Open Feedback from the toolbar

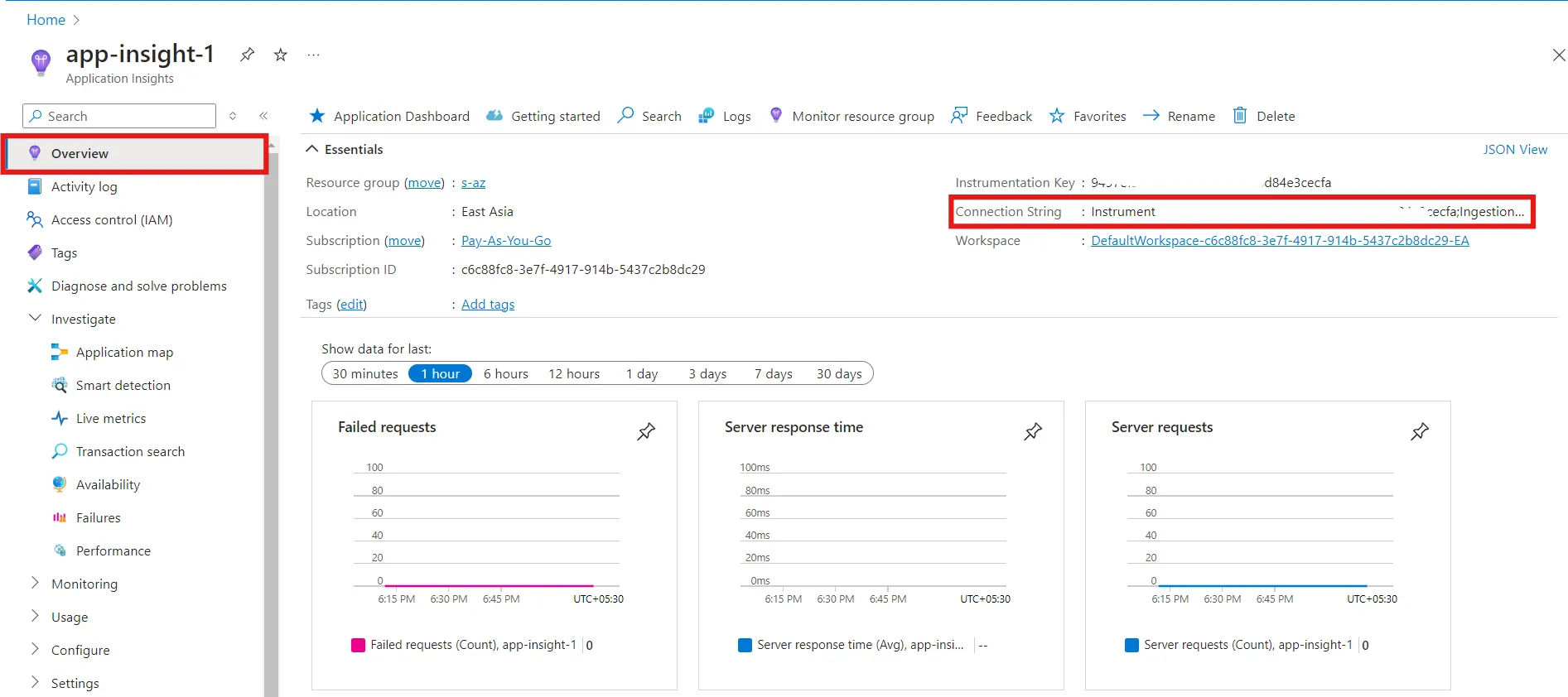point(991,116)
